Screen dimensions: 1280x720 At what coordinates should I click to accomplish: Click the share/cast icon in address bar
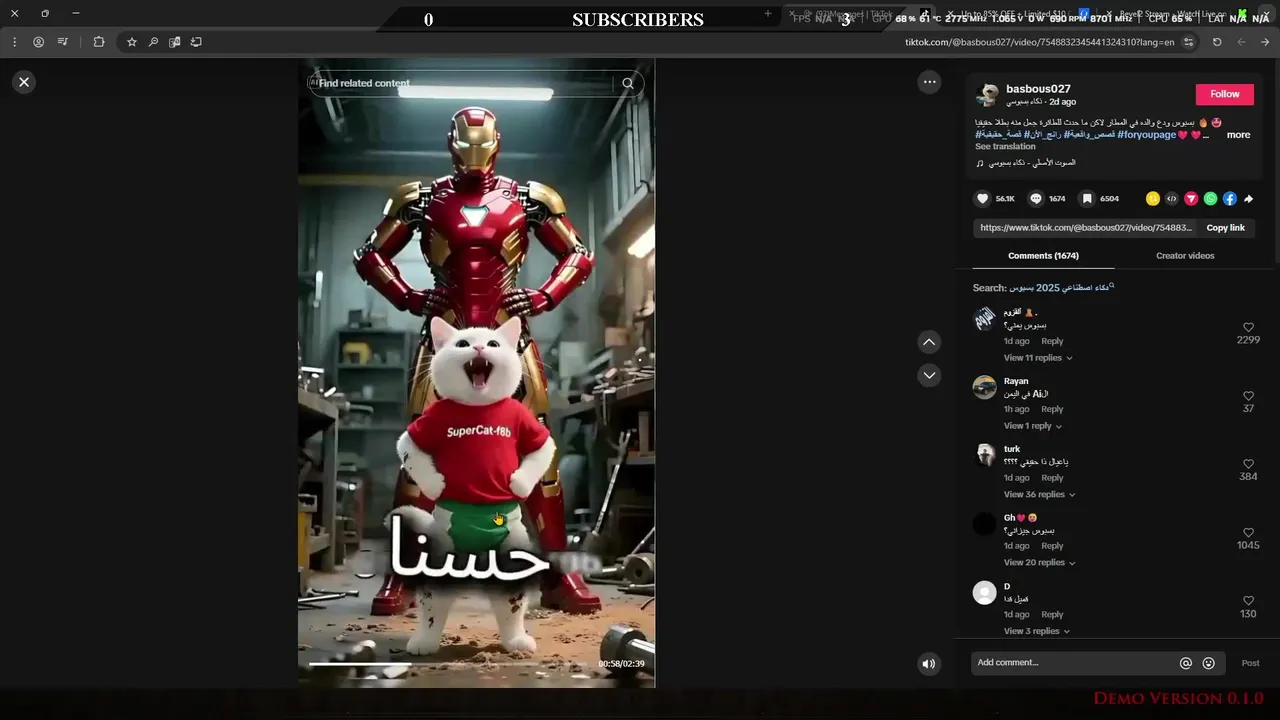(x=196, y=42)
